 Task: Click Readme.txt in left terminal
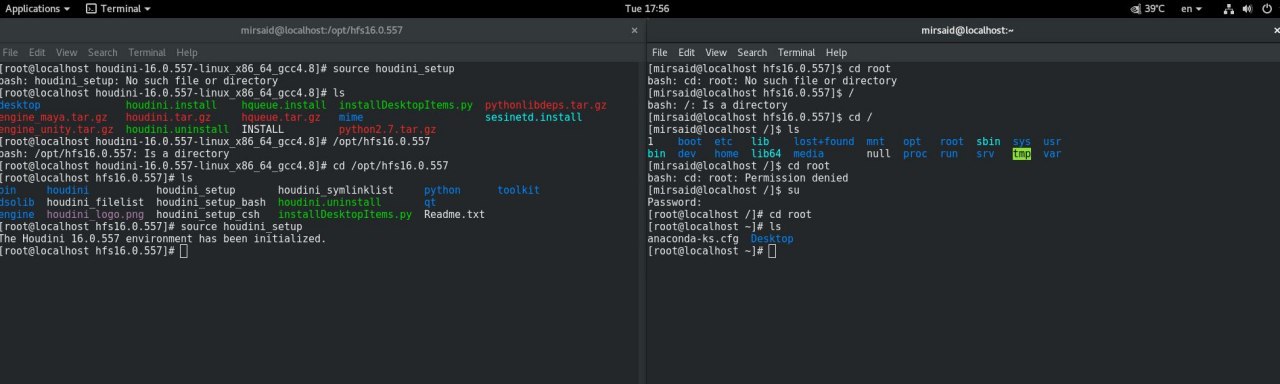point(454,214)
